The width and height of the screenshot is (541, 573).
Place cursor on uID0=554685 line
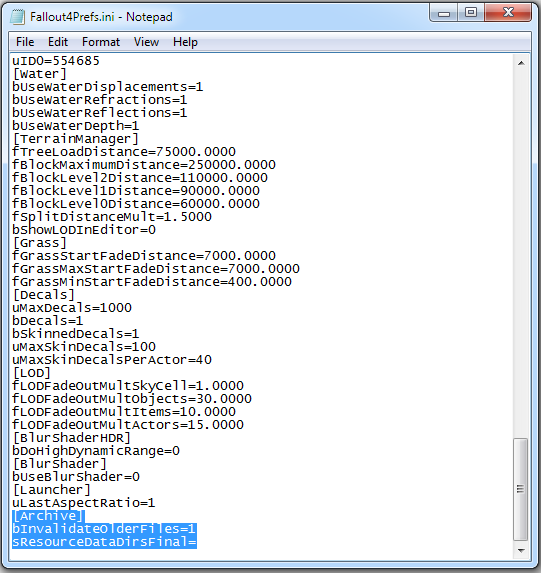tap(56, 61)
